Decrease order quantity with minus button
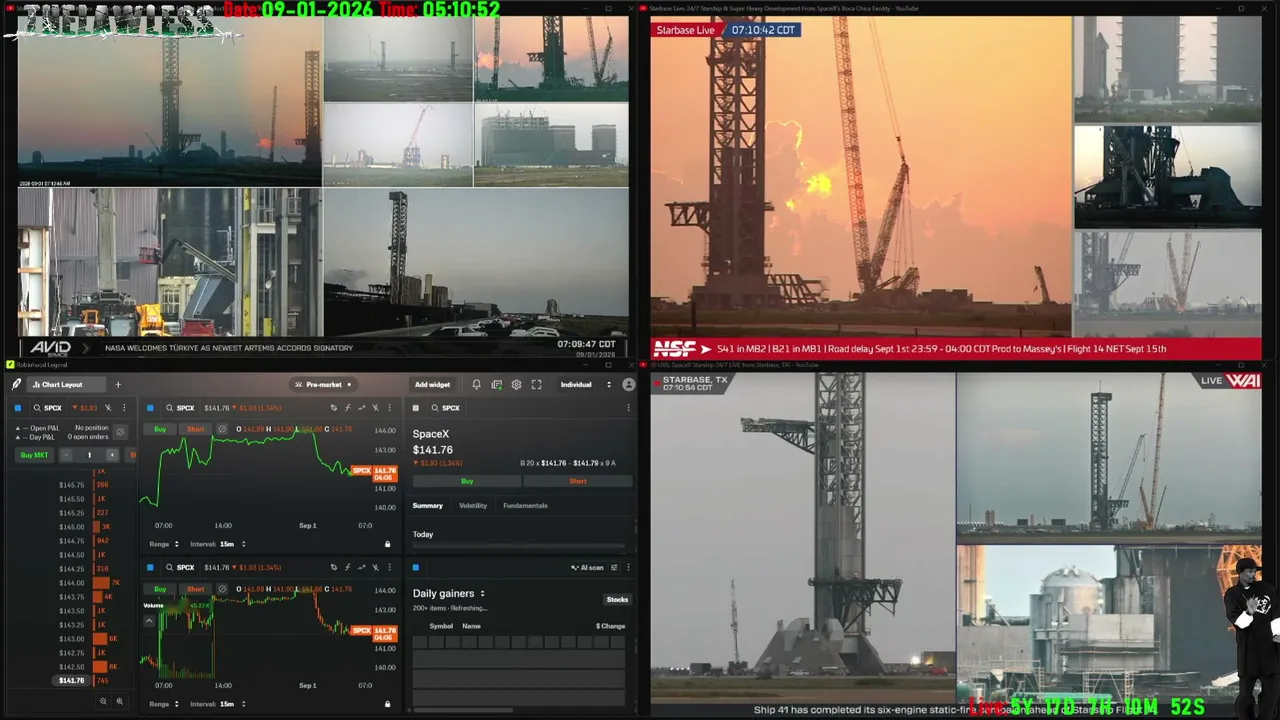This screenshot has height=720, width=1280. [x=66, y=455]
